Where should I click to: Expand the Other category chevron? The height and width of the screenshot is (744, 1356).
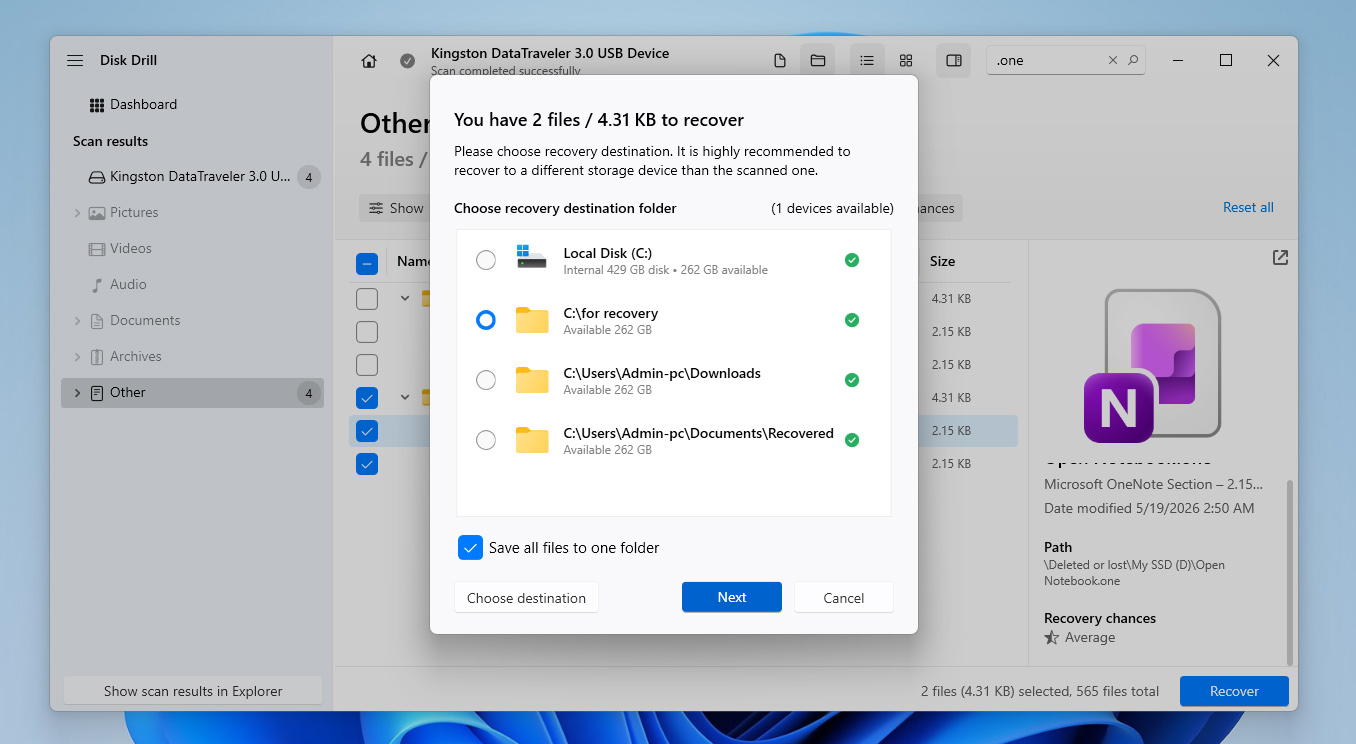tap(78, 393)
